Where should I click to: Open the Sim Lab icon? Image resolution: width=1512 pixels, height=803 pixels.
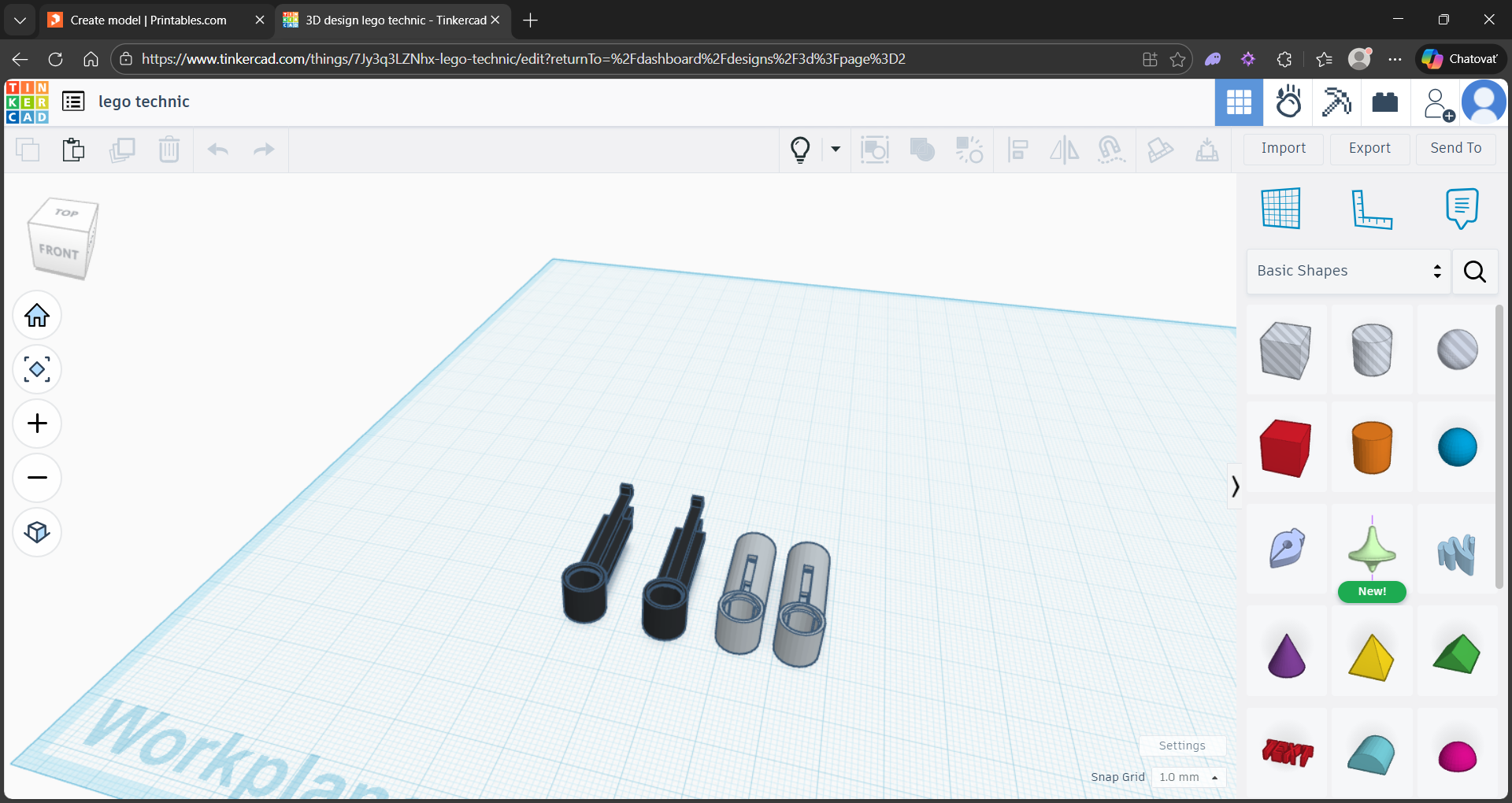(1288, 102)
